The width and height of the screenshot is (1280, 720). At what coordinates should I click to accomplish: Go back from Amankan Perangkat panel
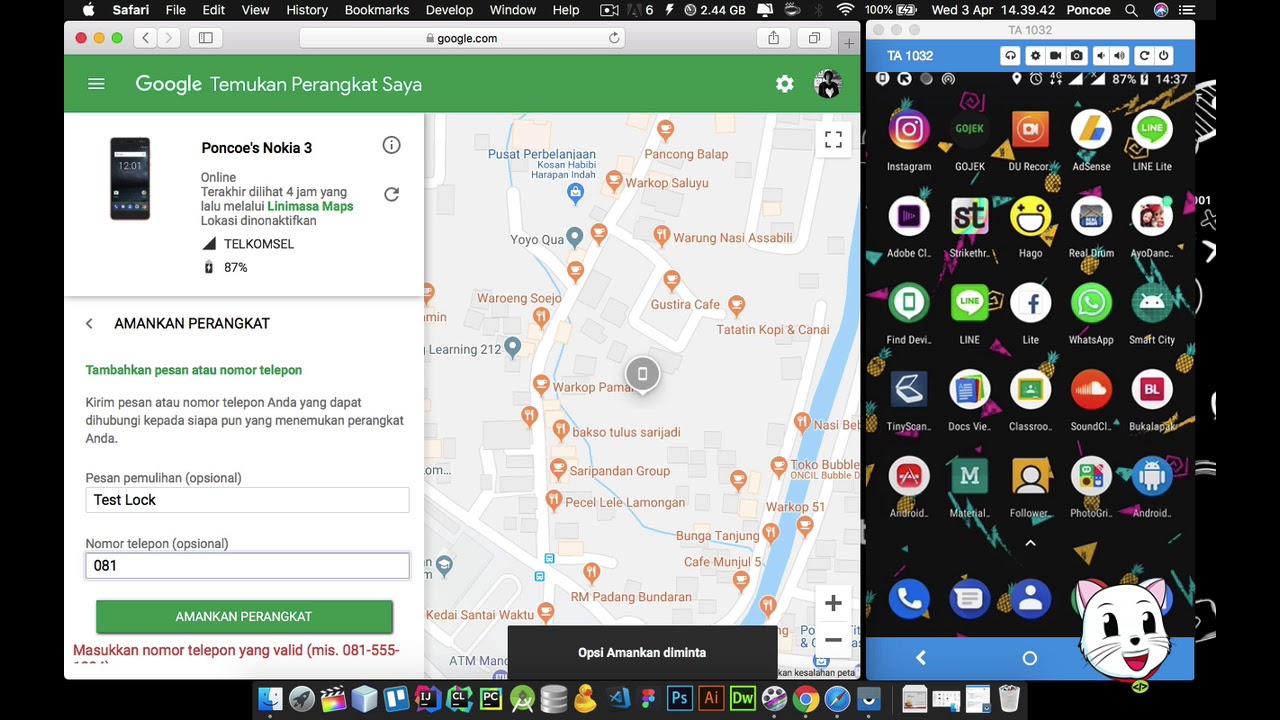pyautogui.click(x=89, y=324)
